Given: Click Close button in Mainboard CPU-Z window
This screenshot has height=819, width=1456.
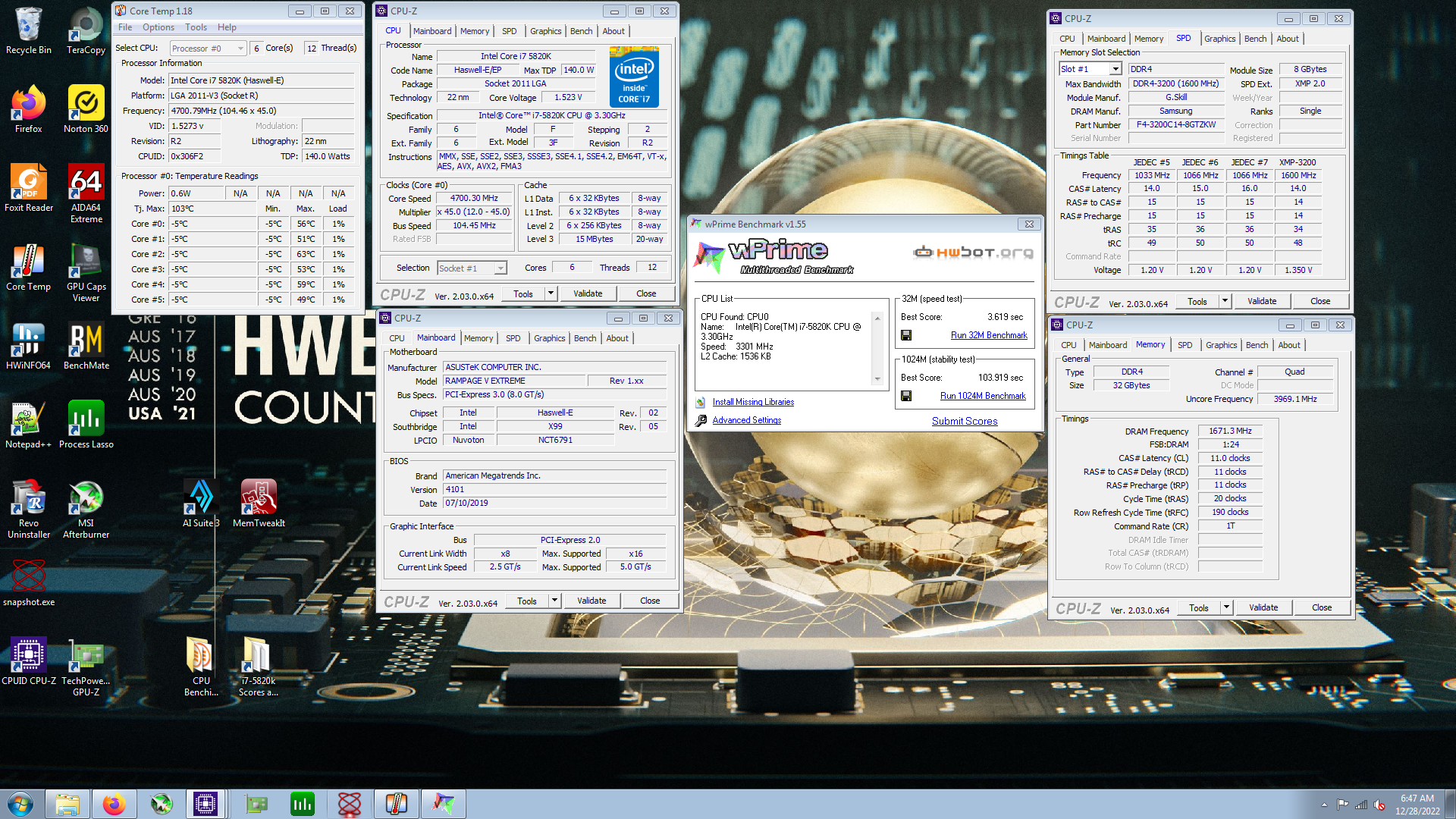Looking at the screenshot, I should (650, 601).
